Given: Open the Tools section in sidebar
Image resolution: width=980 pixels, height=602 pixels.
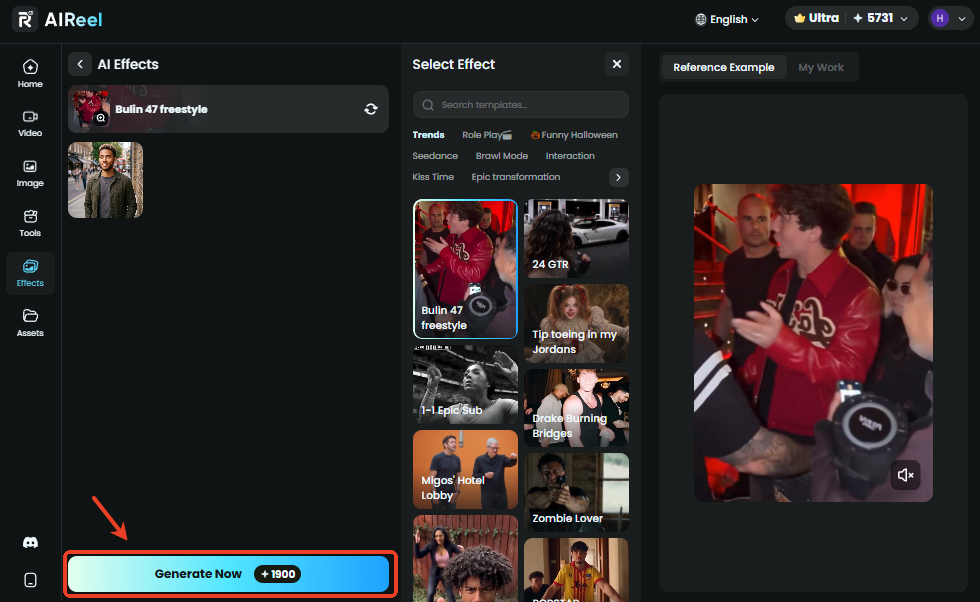Looking at the screenshot, I should coord(30,224).
